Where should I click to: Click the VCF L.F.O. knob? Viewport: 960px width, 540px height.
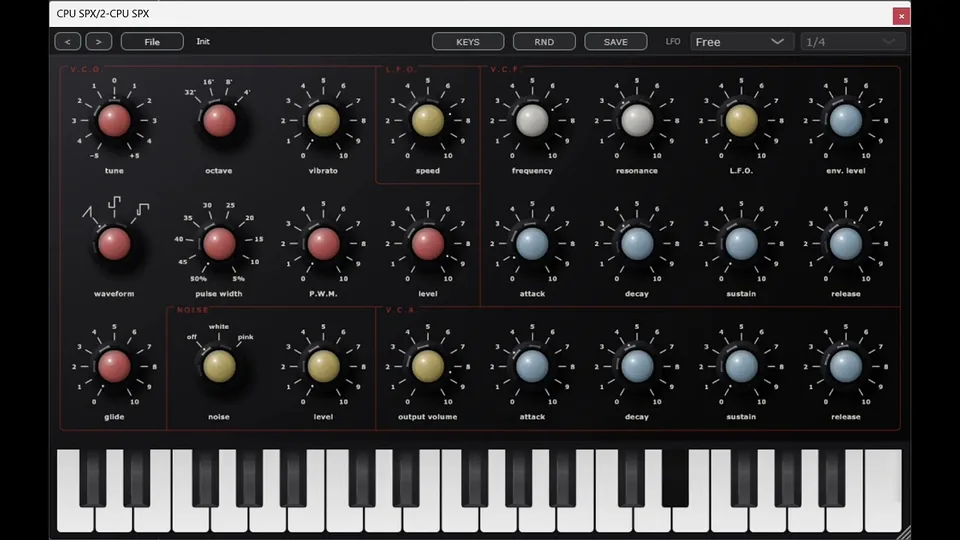[x=741, y=120]
